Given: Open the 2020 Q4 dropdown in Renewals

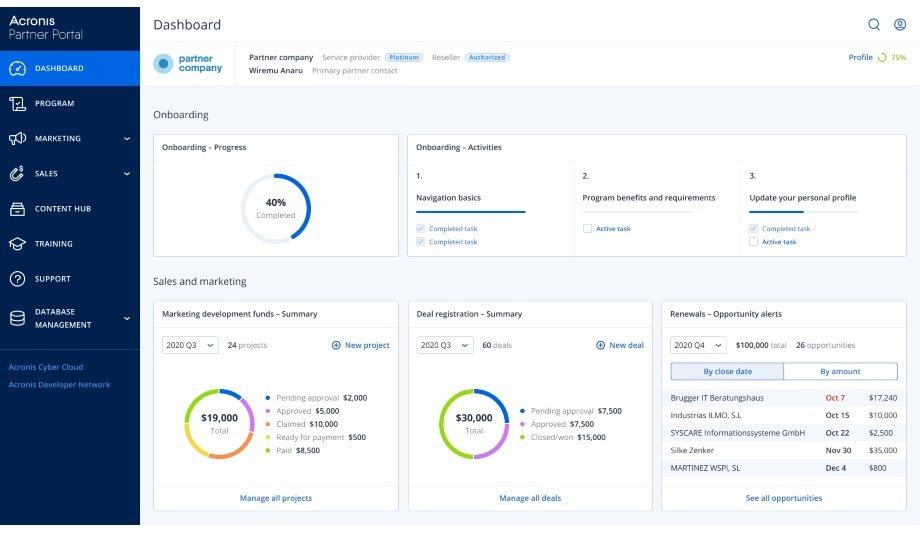Looking at the screenshot, I should click(698, 345).
